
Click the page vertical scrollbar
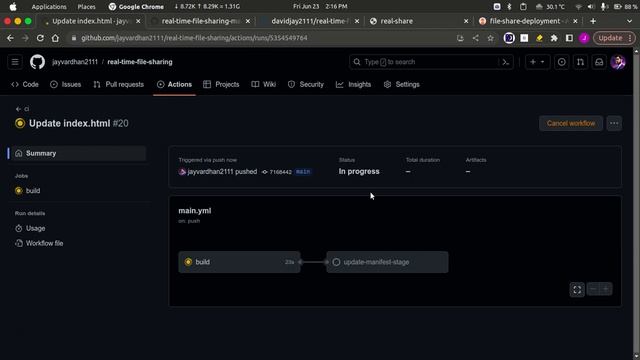(636, 203)
